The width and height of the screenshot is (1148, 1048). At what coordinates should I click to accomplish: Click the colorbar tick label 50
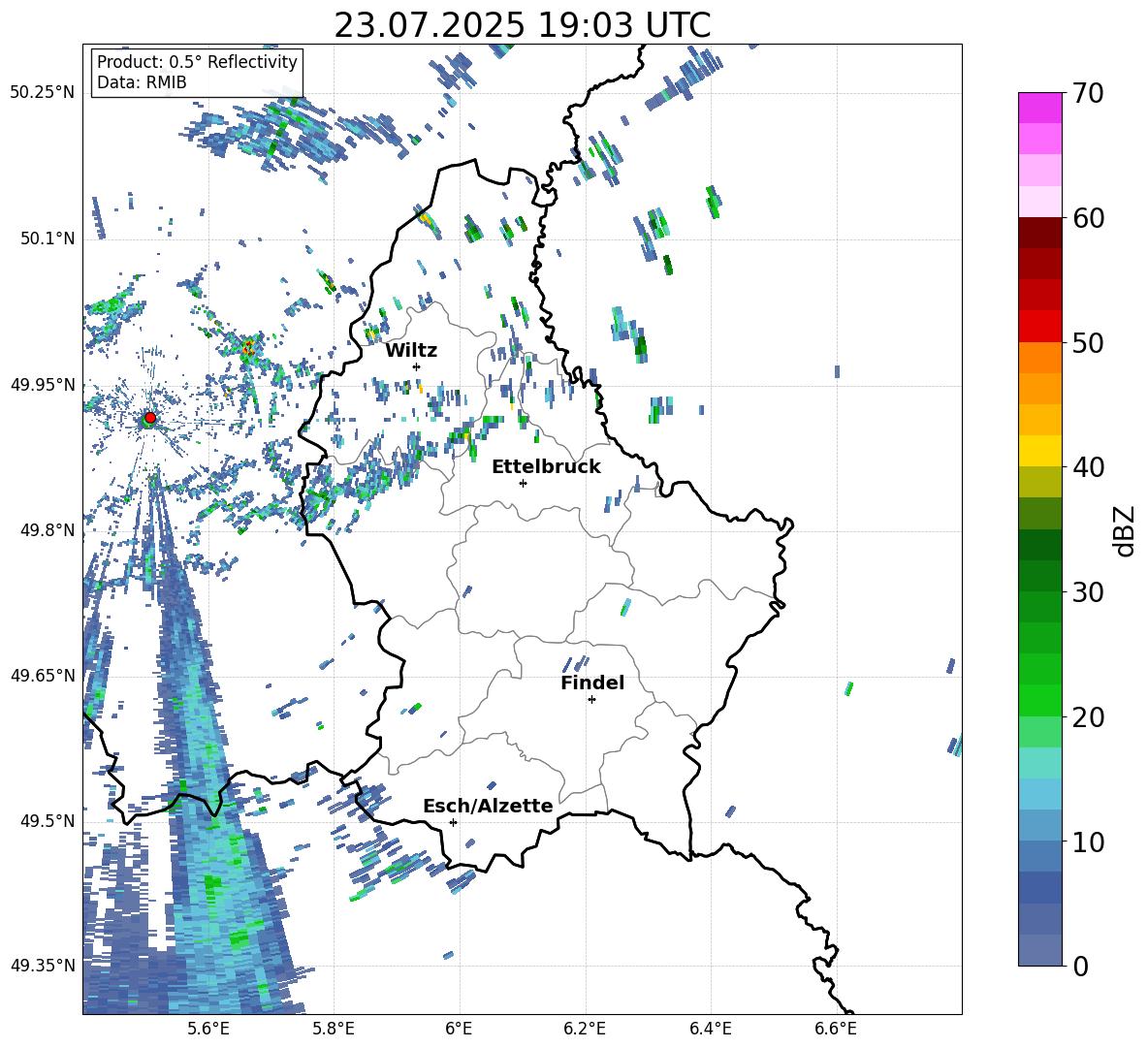(1088, 342)
